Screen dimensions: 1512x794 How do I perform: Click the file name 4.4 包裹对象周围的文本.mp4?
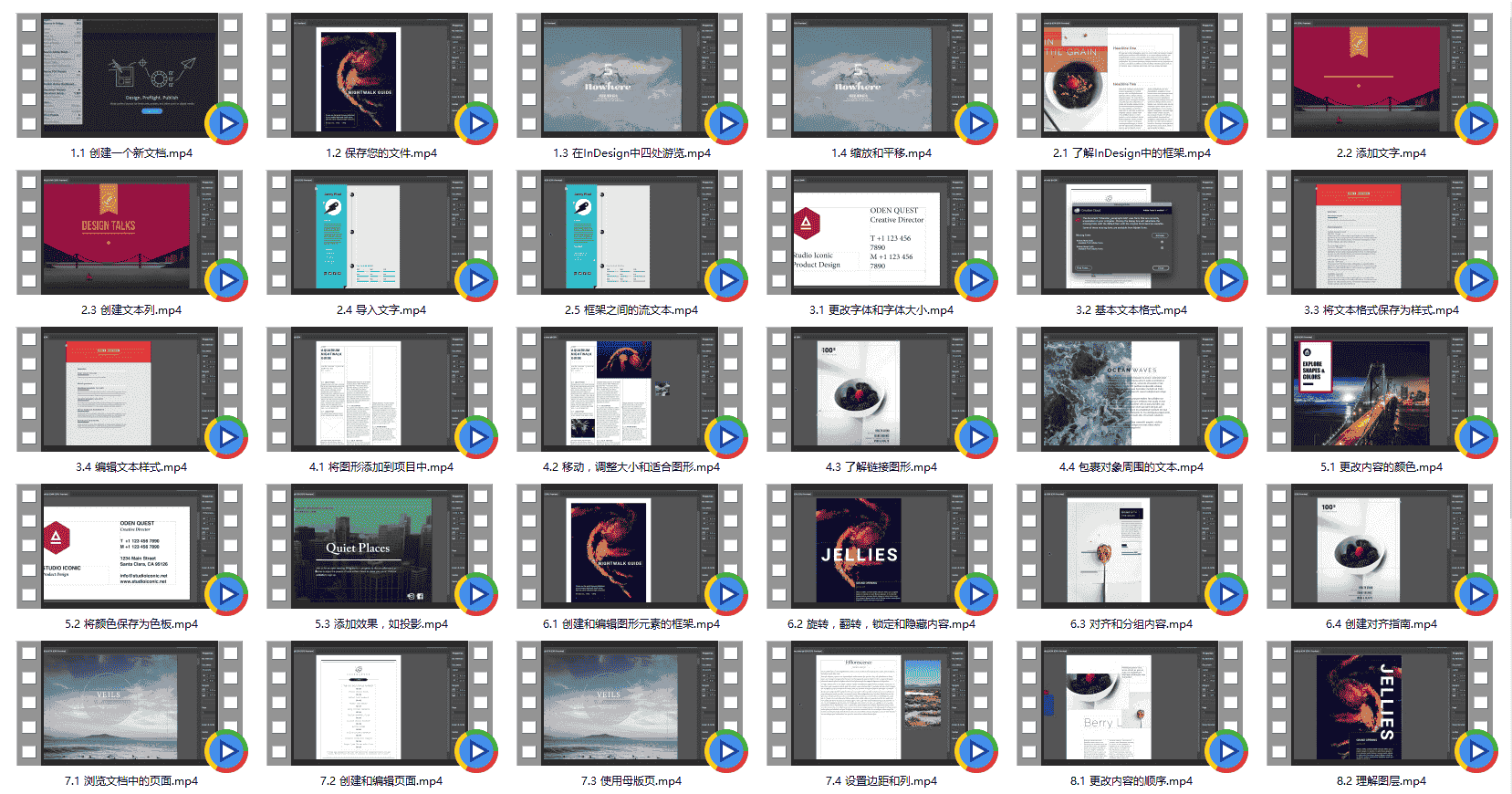1131,467
